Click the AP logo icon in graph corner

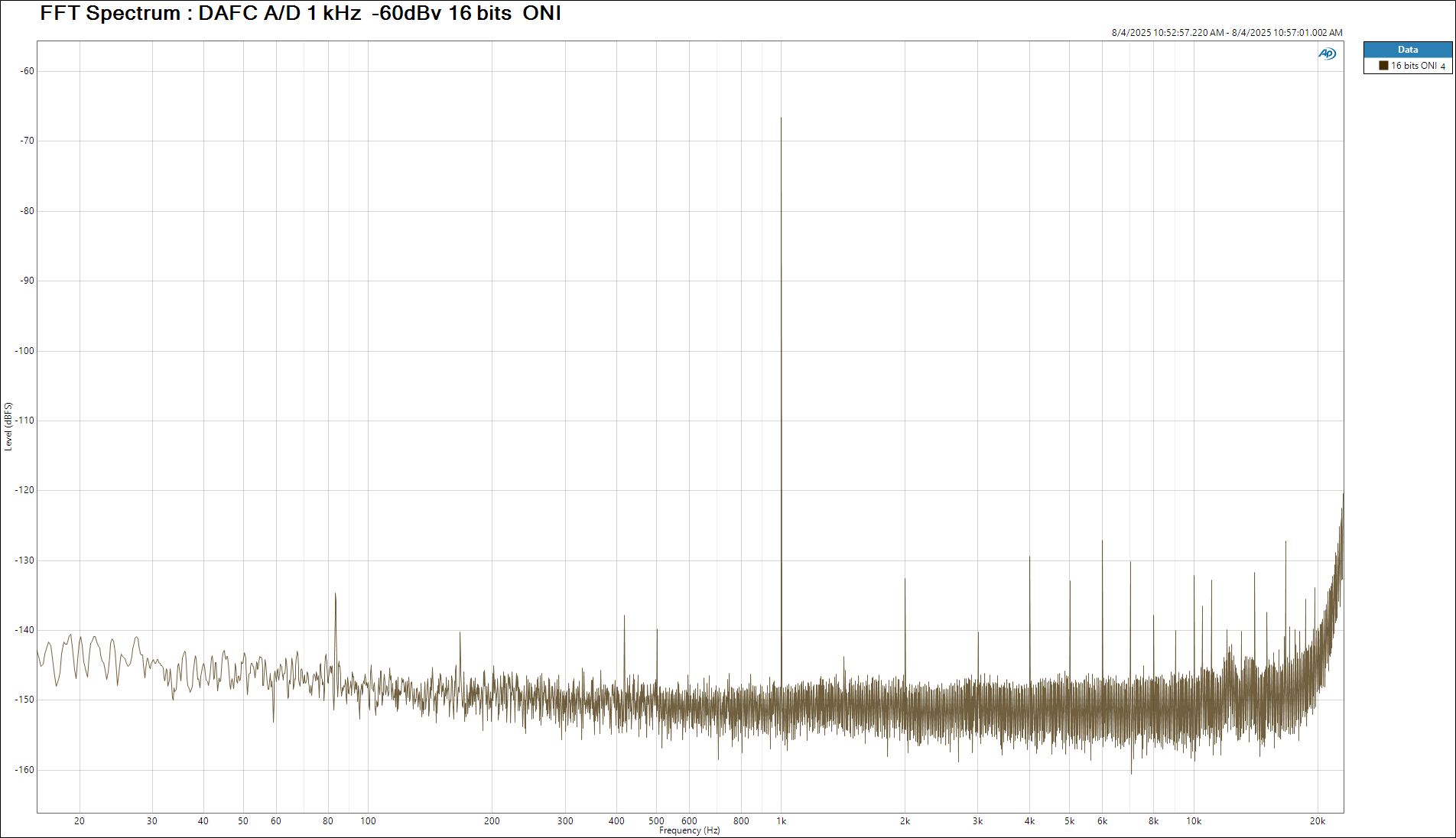tap(1327, 54)
